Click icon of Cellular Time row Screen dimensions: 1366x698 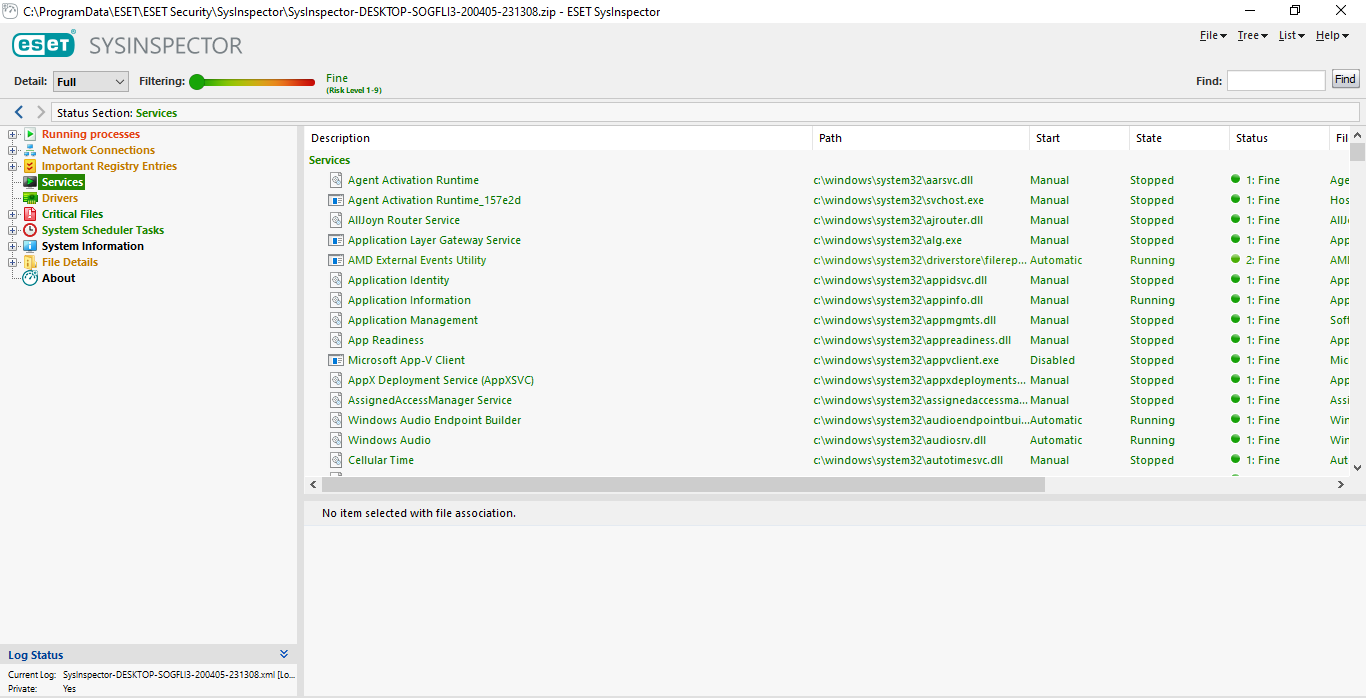coord(337,460)
